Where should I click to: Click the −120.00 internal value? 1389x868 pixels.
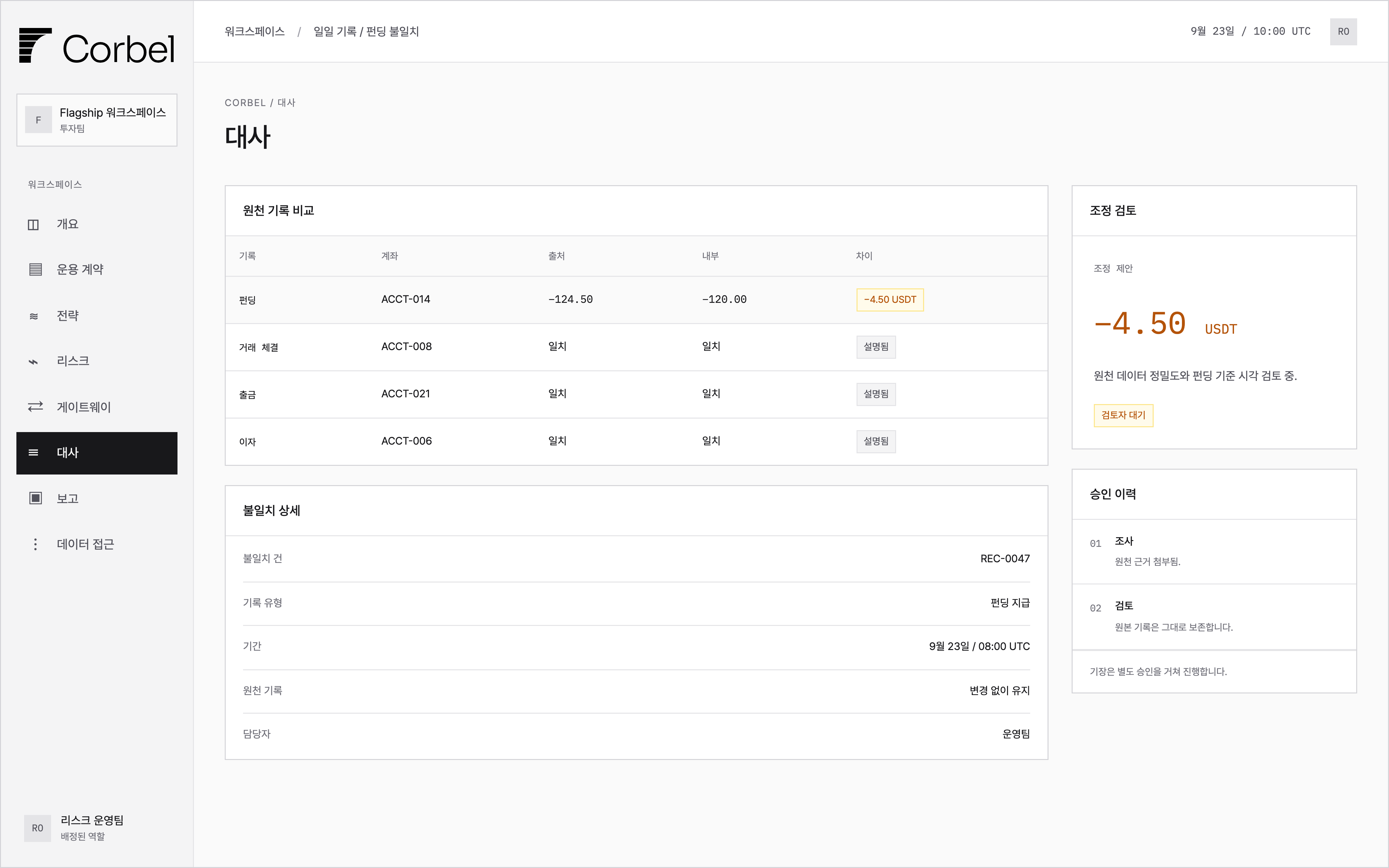coord(724,300)
